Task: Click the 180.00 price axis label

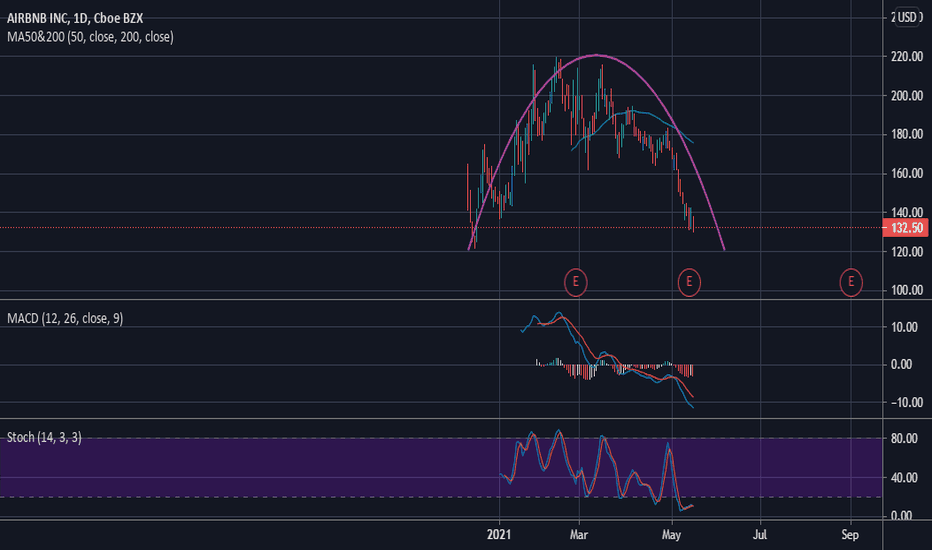Action: (x=906, y=134)
